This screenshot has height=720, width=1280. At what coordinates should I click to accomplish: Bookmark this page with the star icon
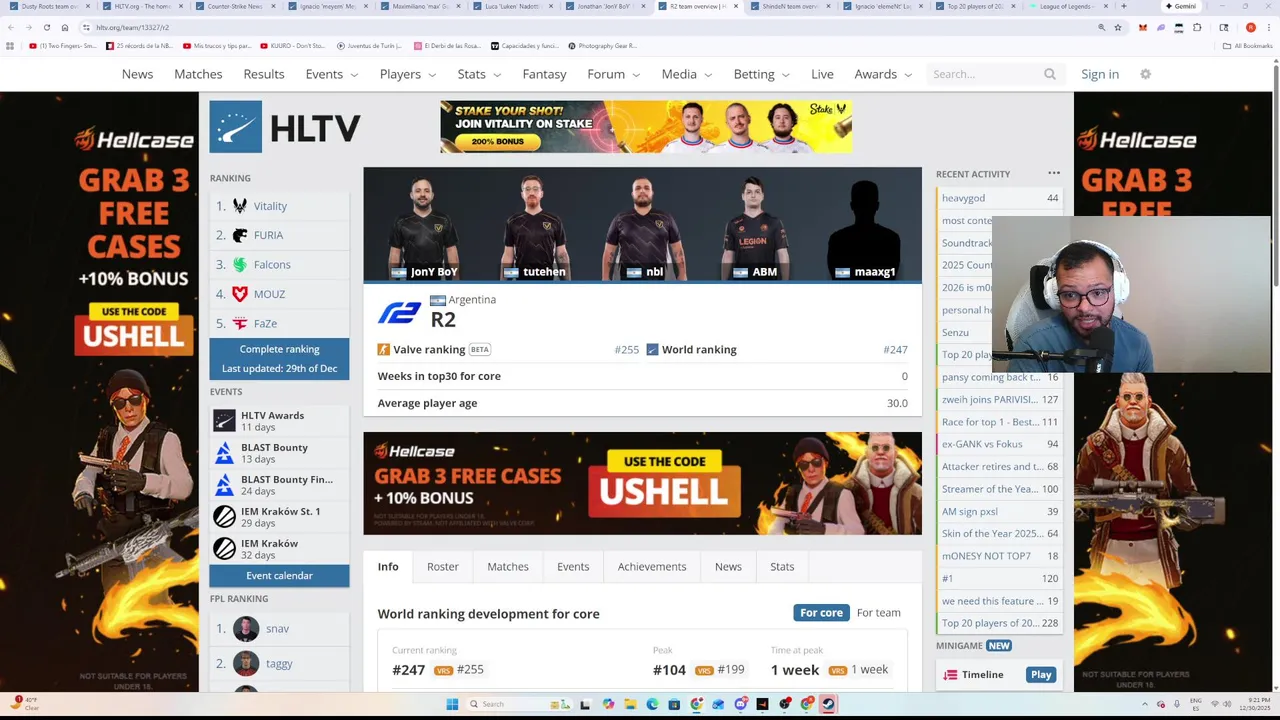coord(1118,28)
